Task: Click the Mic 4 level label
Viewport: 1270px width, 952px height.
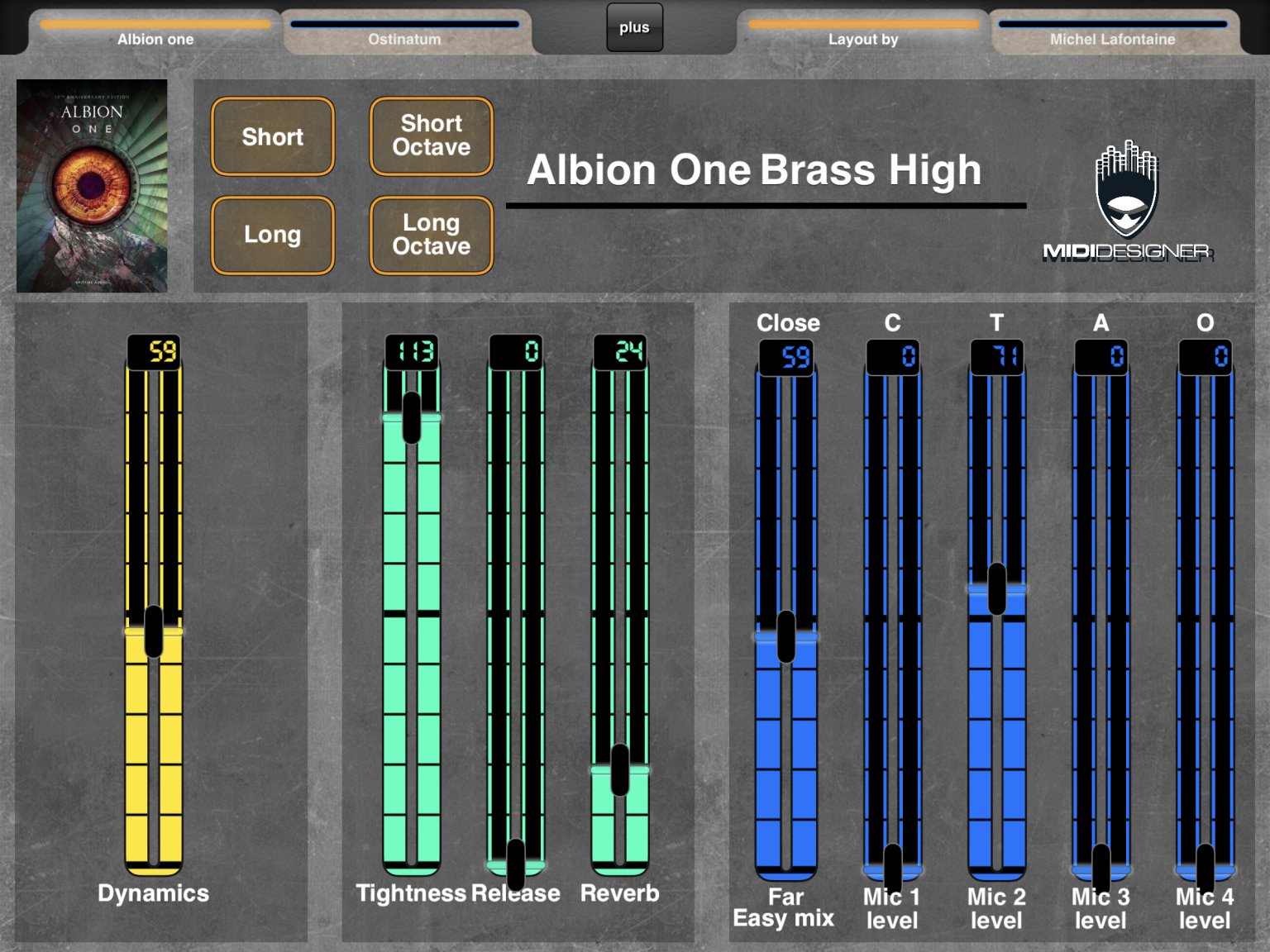Action: [1205, 908]
